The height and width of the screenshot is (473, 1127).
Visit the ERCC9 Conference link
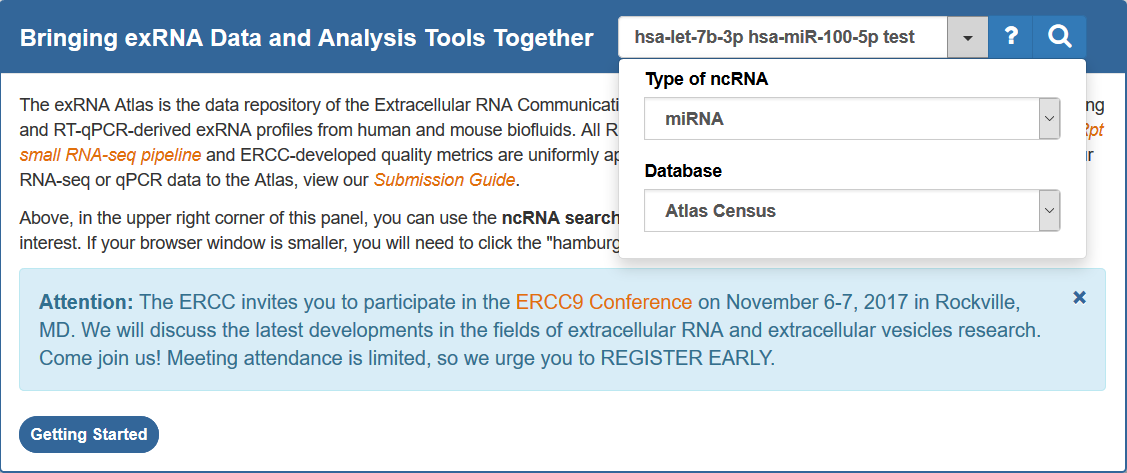[x=604, y=302]
